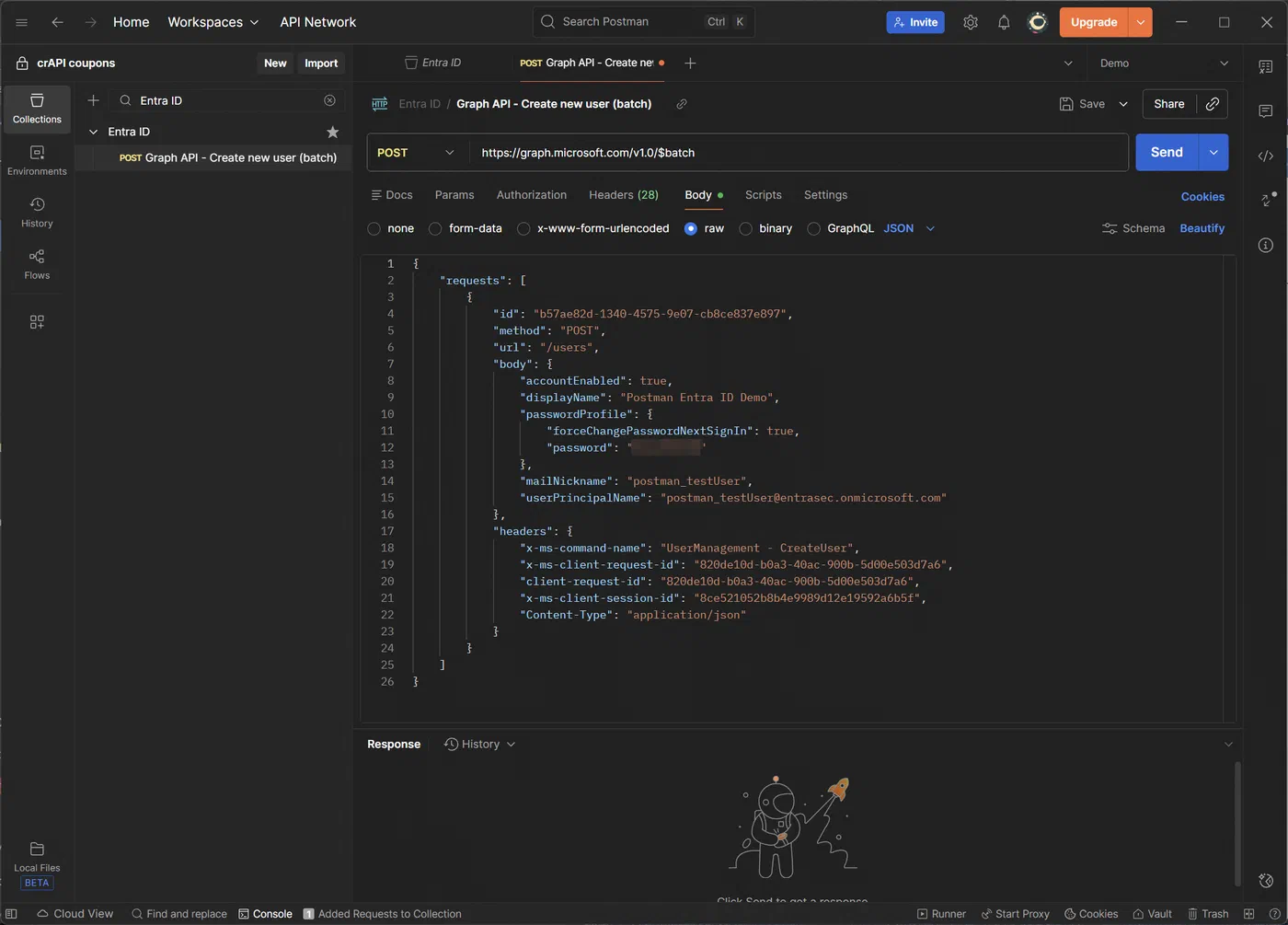Open the Environments sidebar panel
This screenshot has width=1288, height=925.
[x=37, y=160]
